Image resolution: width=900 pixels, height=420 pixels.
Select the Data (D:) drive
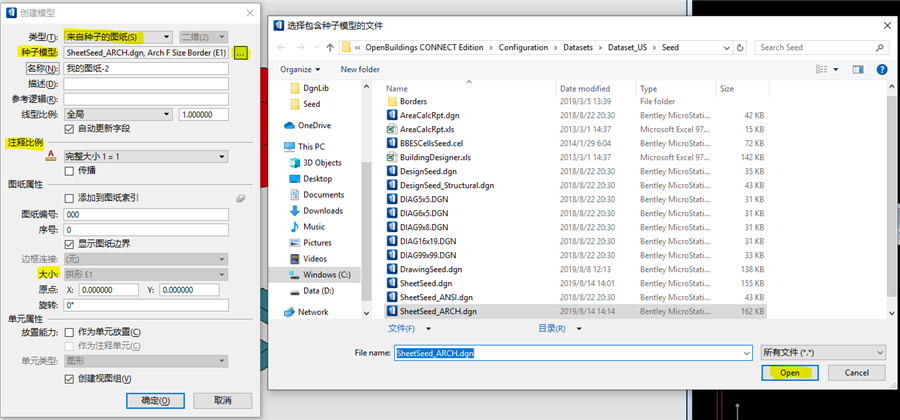coord(313,291)
